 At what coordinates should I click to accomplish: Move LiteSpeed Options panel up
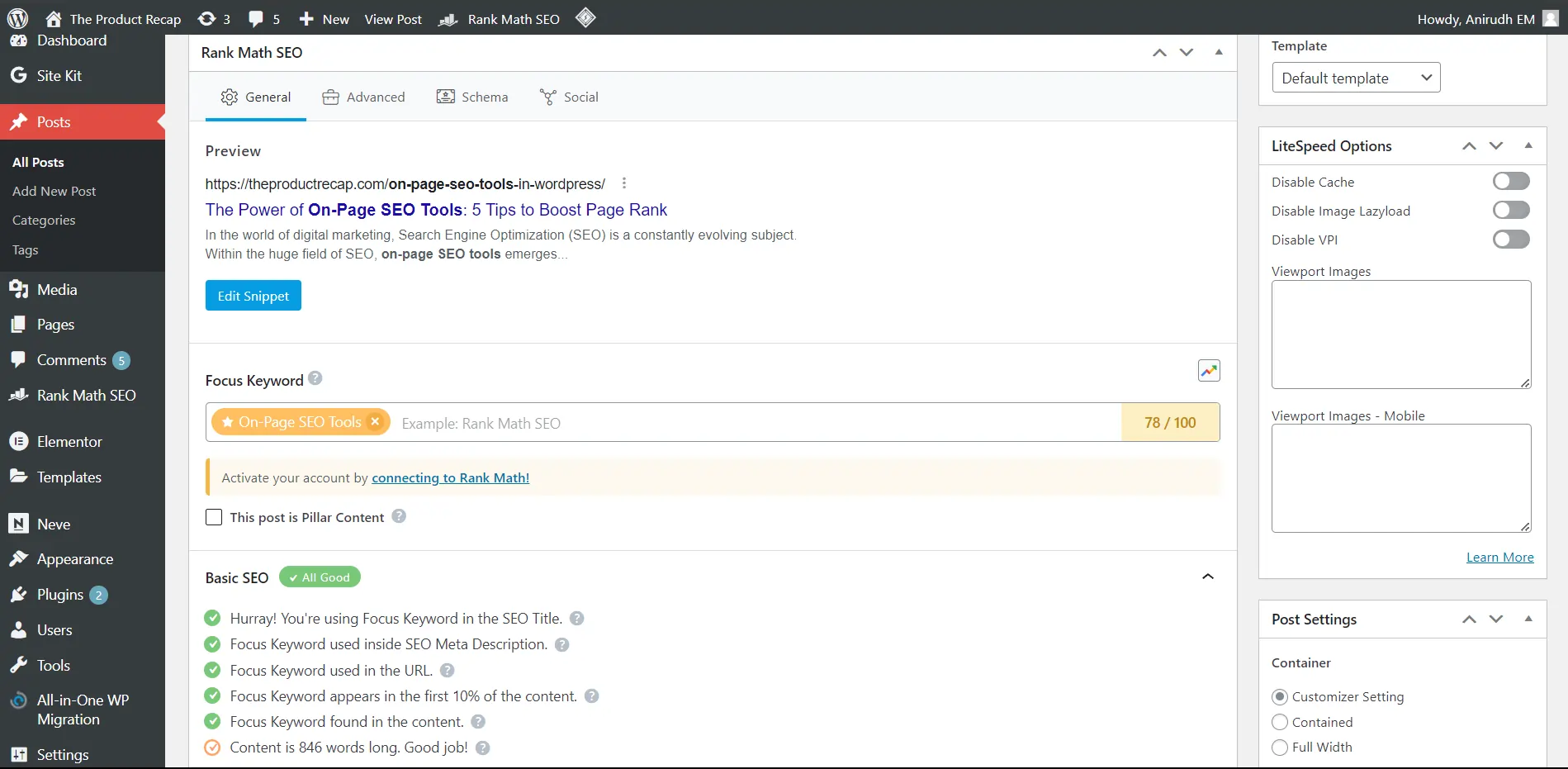[x=1469, y=146]
